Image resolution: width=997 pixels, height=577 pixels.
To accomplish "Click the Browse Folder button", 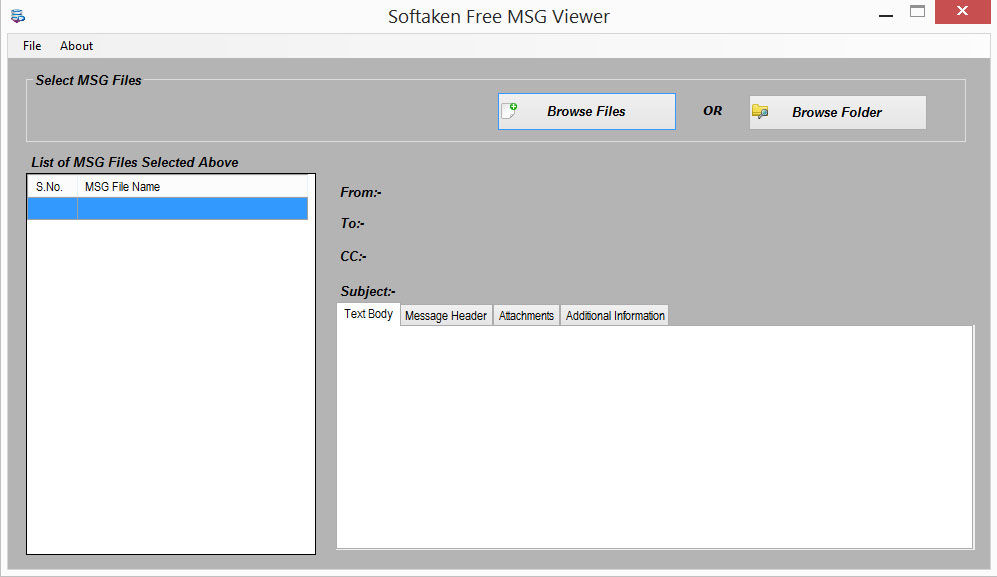I will pyautogui.click(x=837, y=112).
